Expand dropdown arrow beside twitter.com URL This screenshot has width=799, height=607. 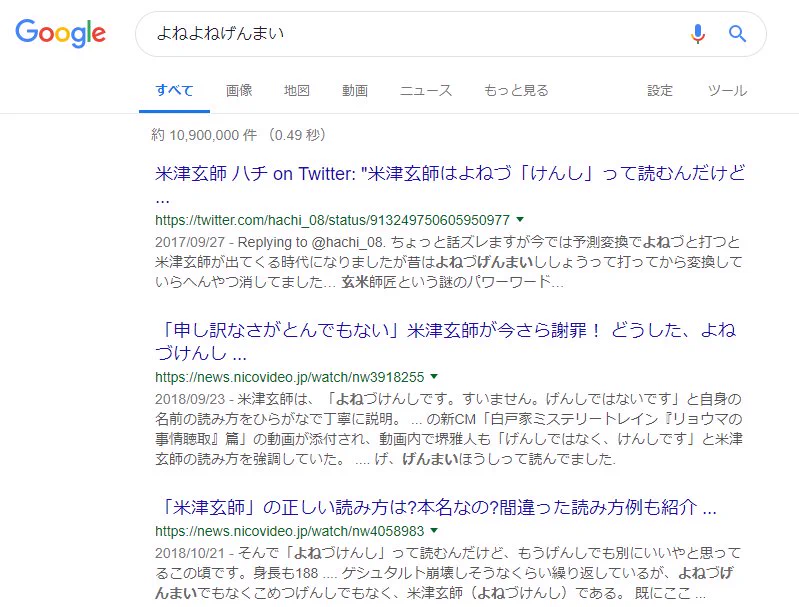pyautogui.click(x=520, y=220)
